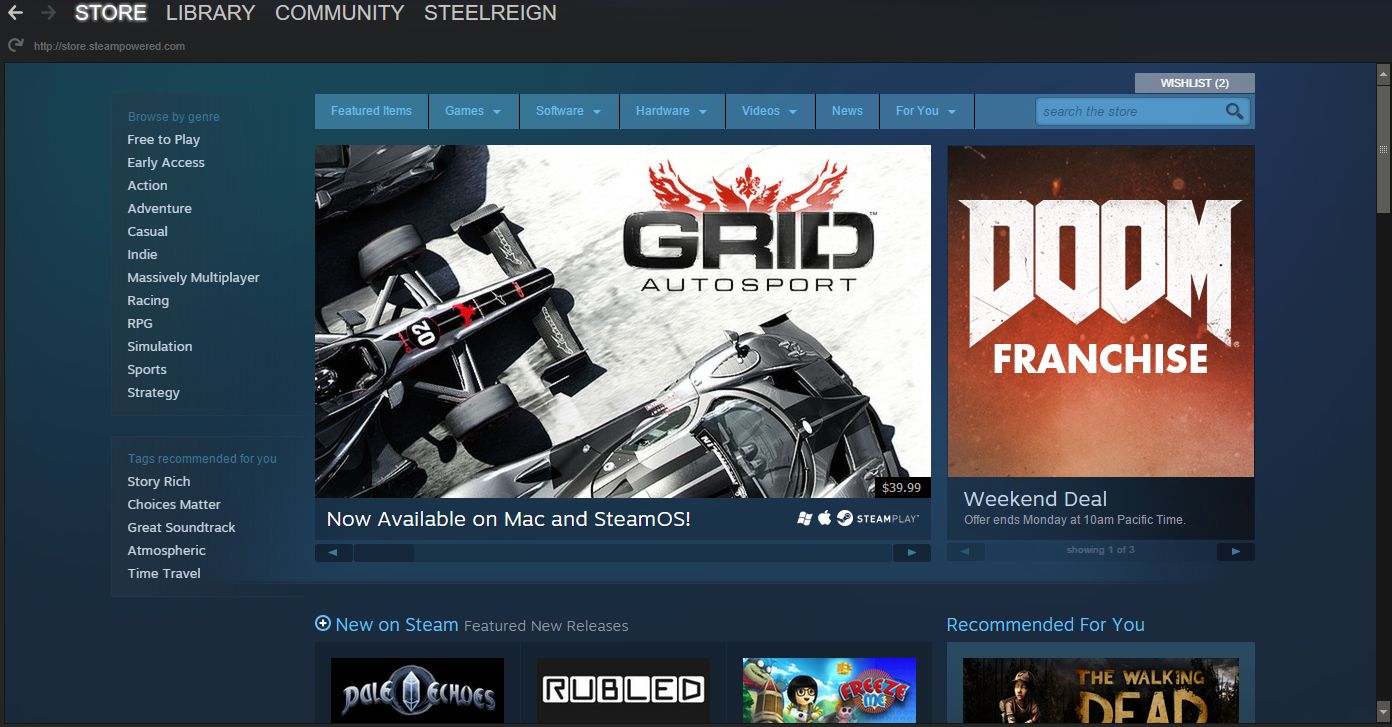Image resolution: width=1392 pixels, height=727 pixels.
Task: Open the Choices Matter tag
Action: pyautogui.click(x=174, y=504)
